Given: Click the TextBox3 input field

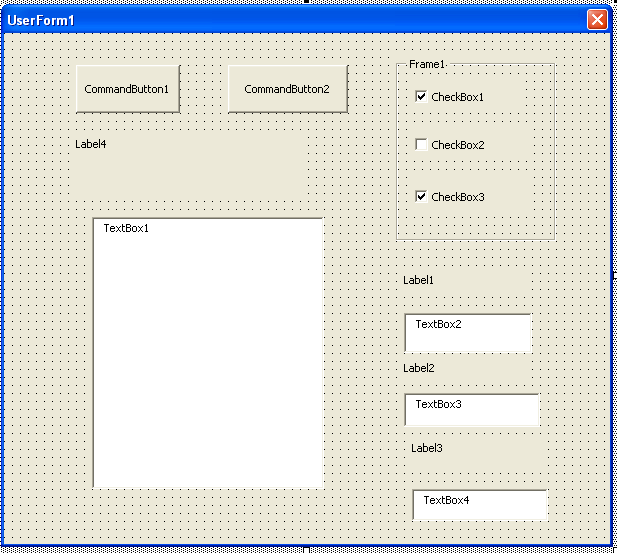Looking at the screenshot, I should [x=472, y=410].
